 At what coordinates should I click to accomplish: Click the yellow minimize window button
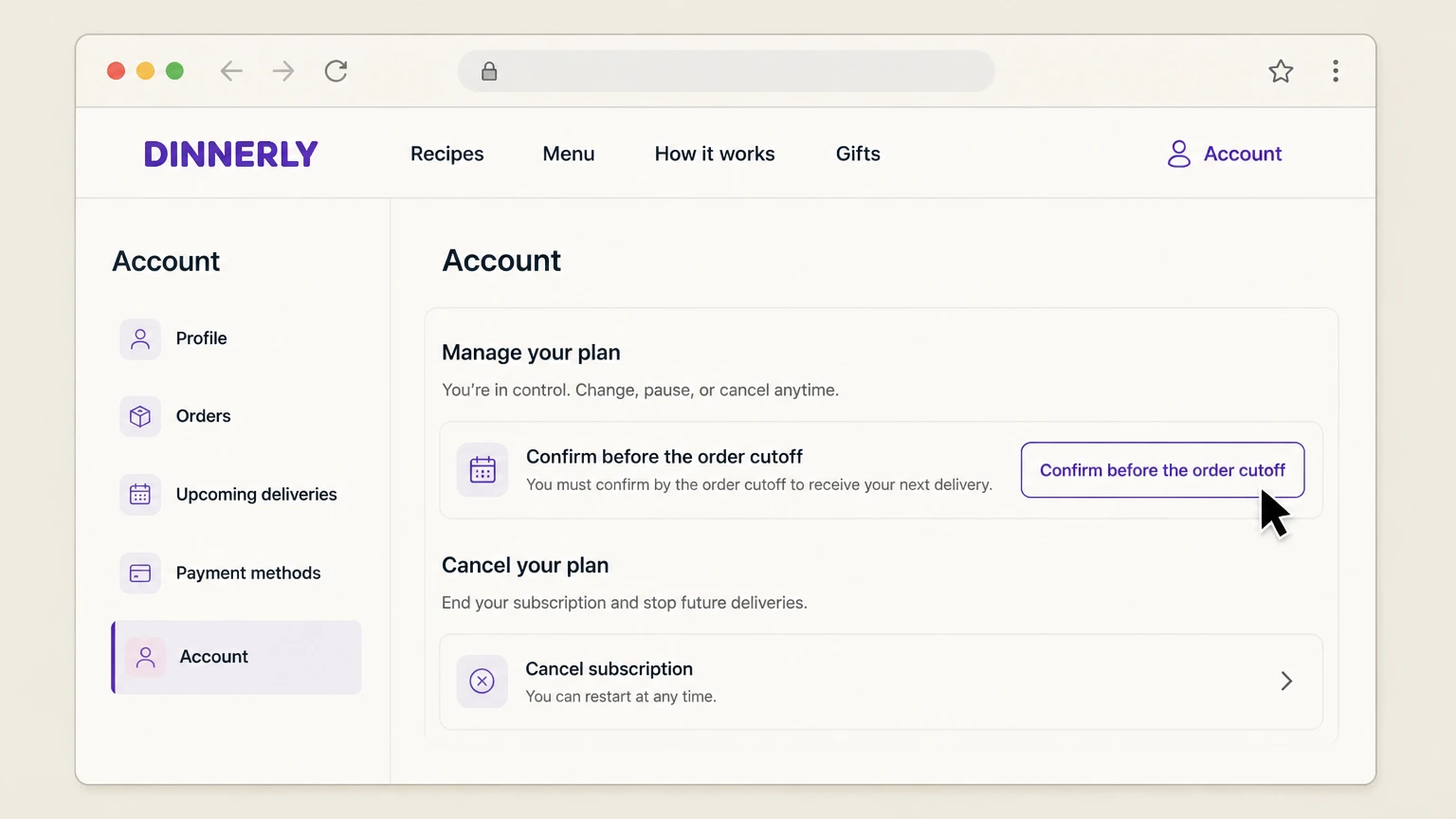(x=145, y=71)
